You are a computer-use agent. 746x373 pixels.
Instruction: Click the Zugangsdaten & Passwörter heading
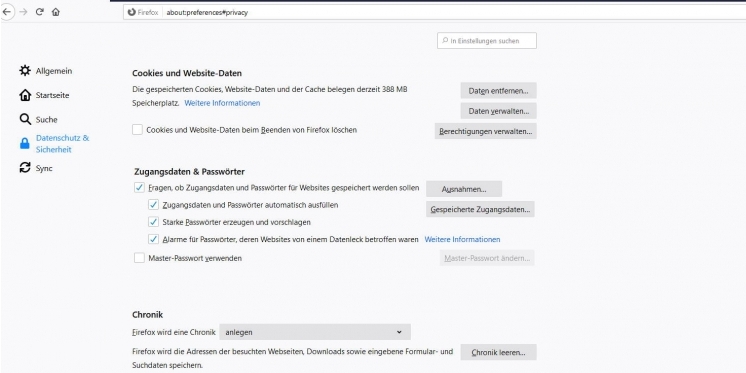coord(189,171)
